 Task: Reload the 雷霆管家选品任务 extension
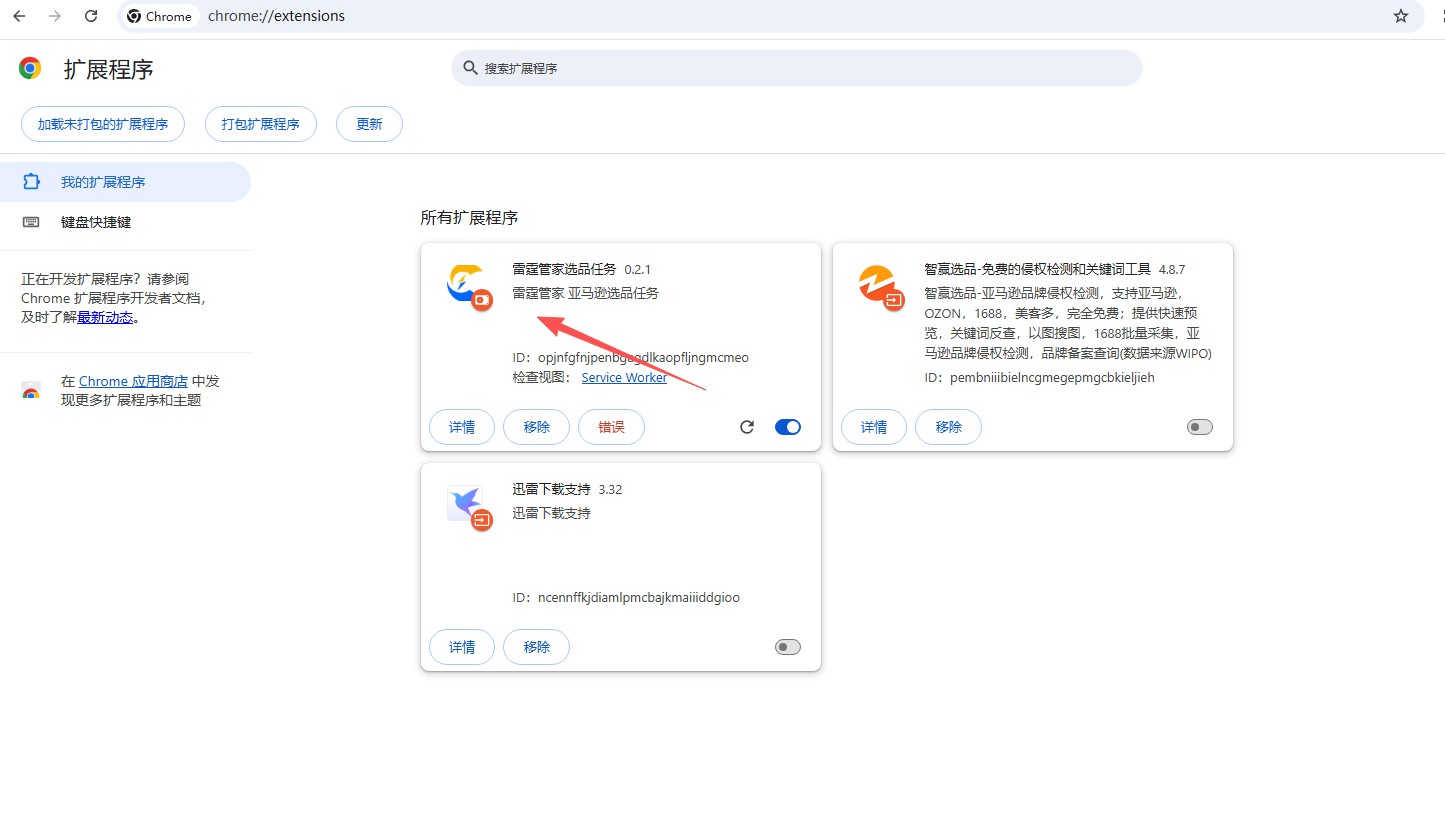point(747,427)
